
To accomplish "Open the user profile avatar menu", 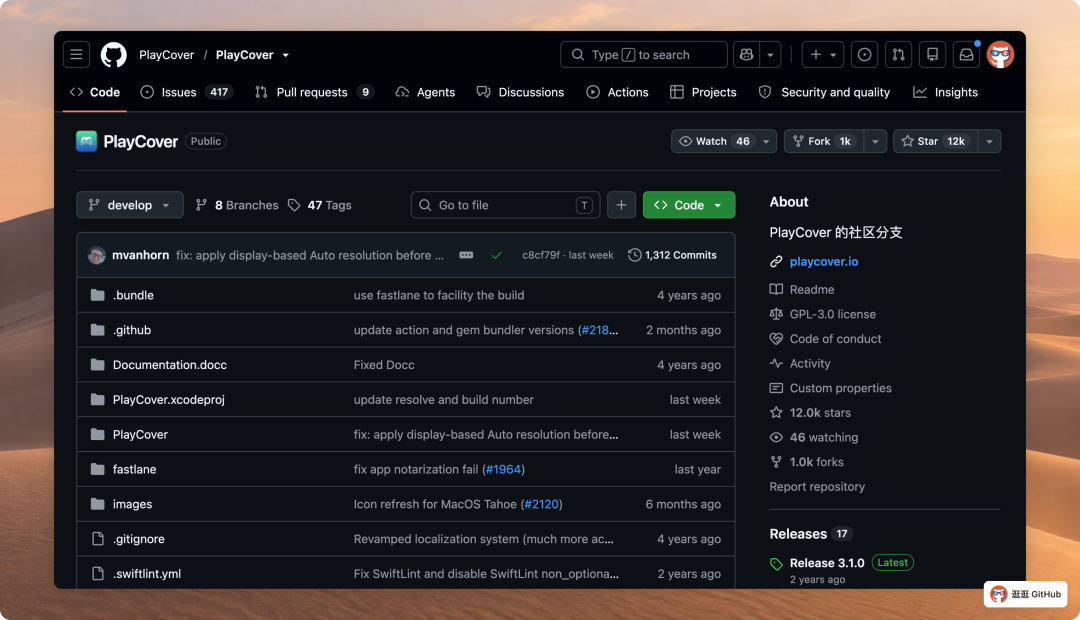I will [1000, 54].
